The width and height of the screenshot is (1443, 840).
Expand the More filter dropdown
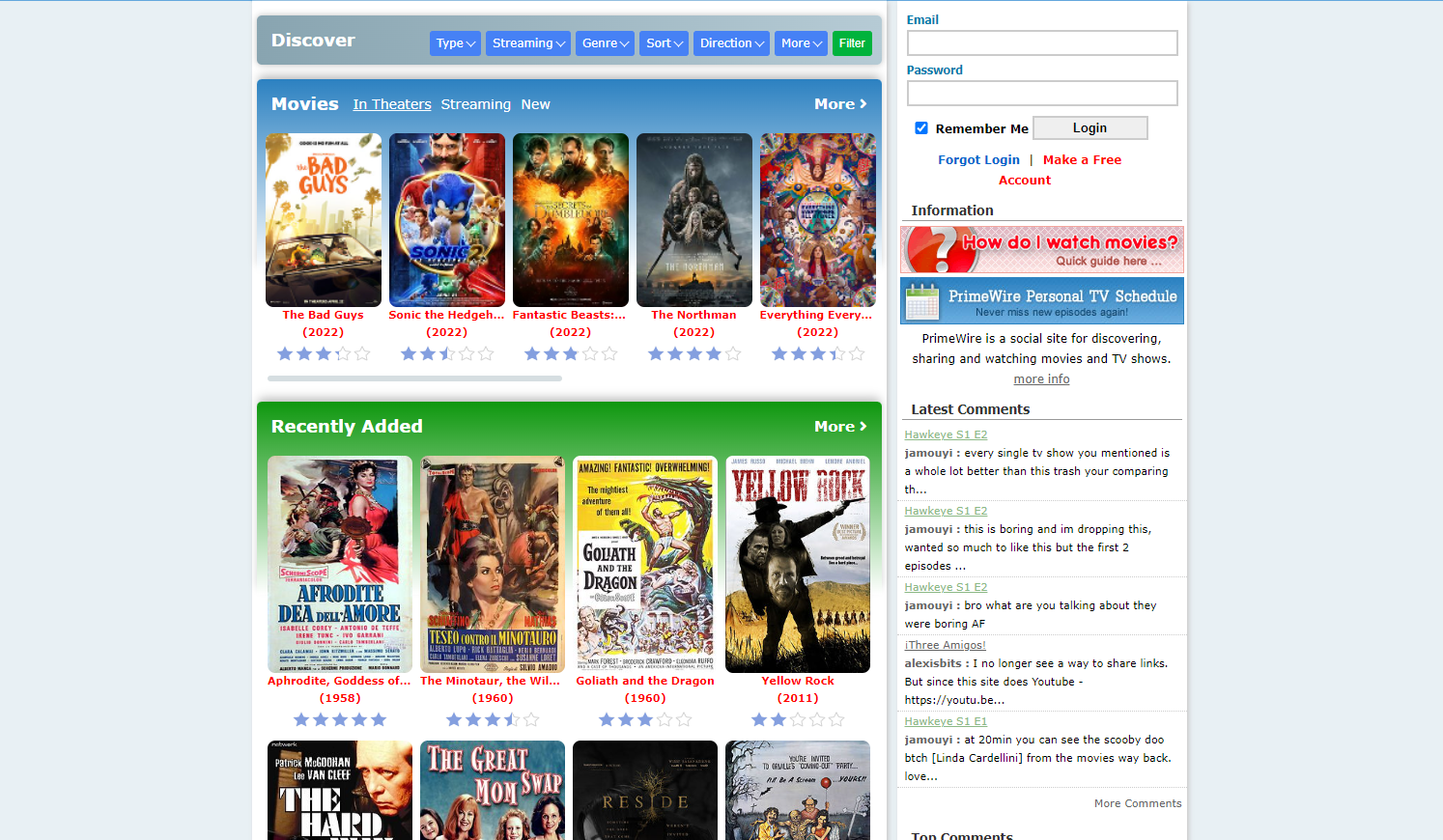(801, 43)
